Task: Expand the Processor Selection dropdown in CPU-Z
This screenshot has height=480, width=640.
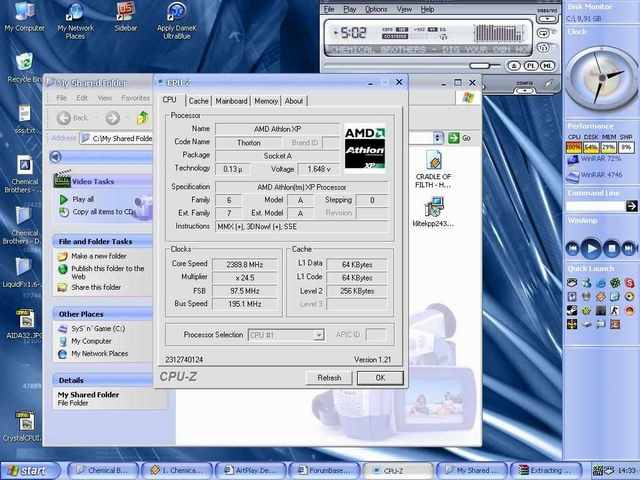Action: [318, 335]
